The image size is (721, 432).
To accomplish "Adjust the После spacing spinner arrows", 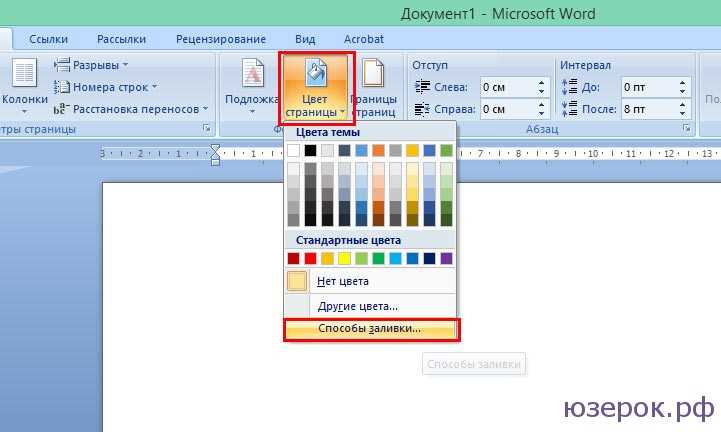I will point(682,109).
